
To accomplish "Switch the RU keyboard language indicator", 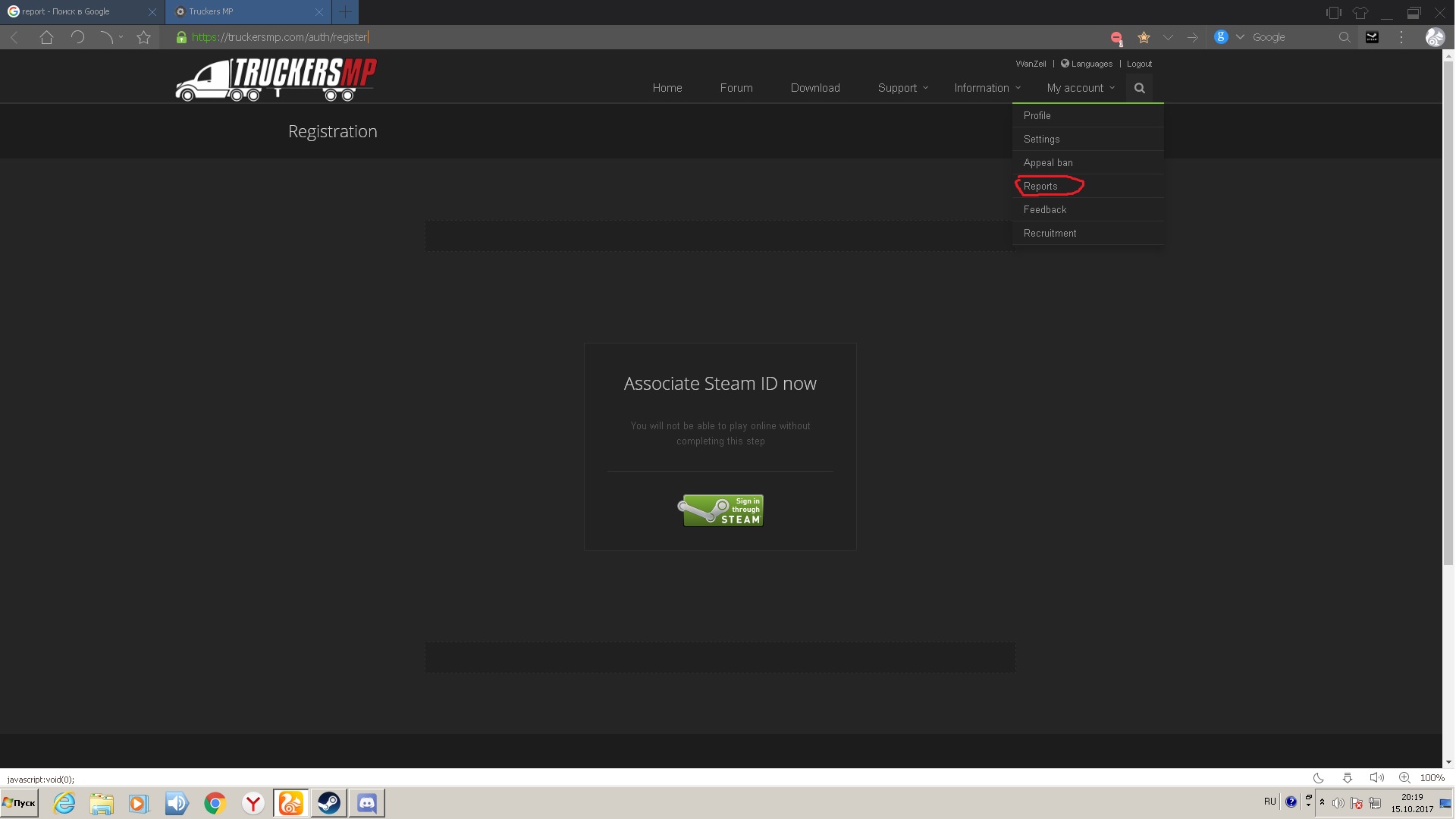I will click(x=1270, y=802).
